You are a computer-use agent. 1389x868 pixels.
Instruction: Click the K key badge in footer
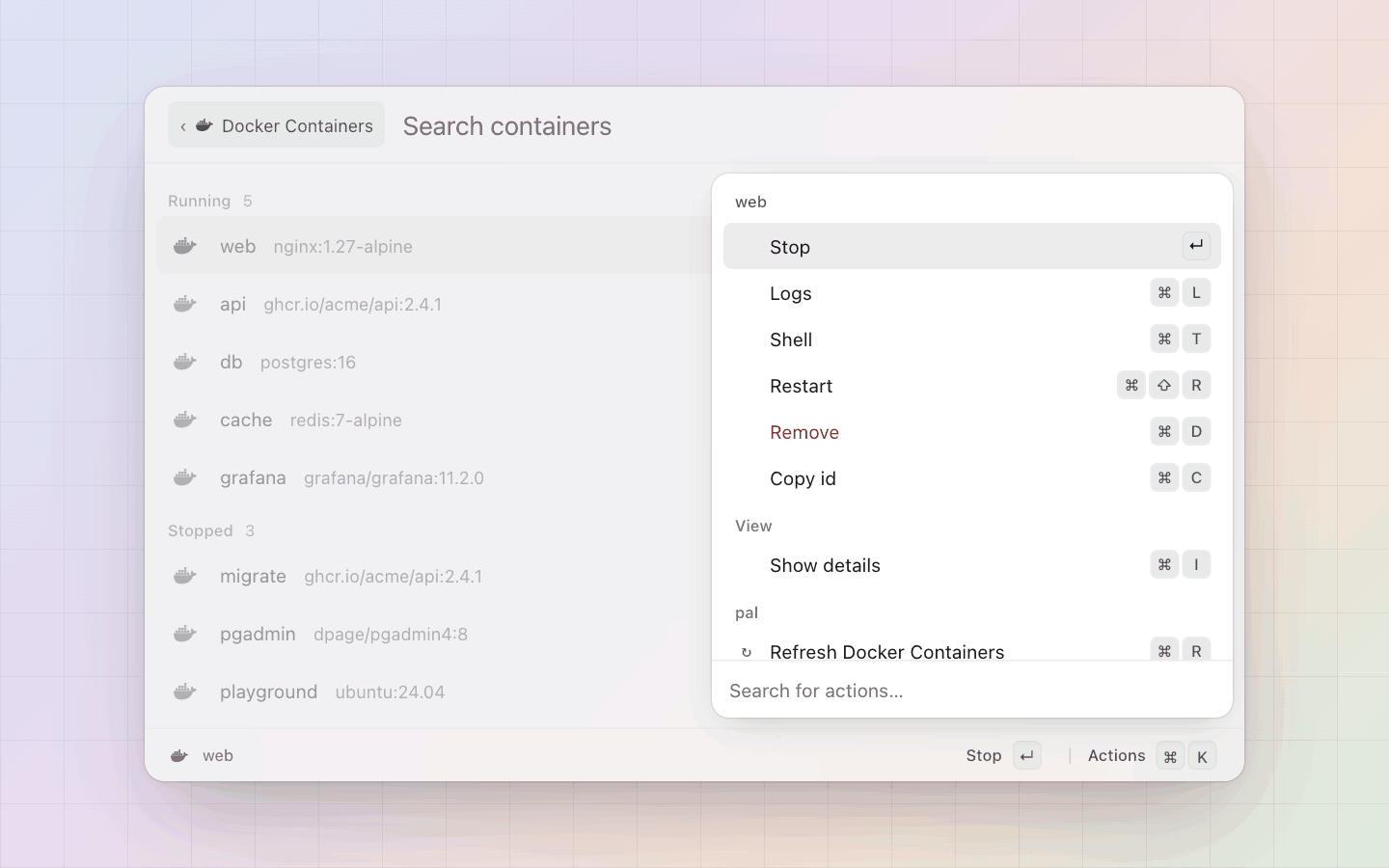point(1202,756)
